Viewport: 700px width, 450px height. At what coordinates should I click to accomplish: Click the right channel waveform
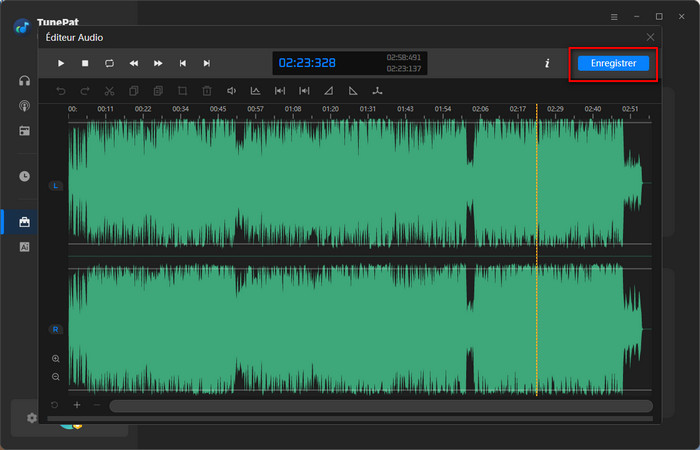pyautogui.click(x=360, y=329)
